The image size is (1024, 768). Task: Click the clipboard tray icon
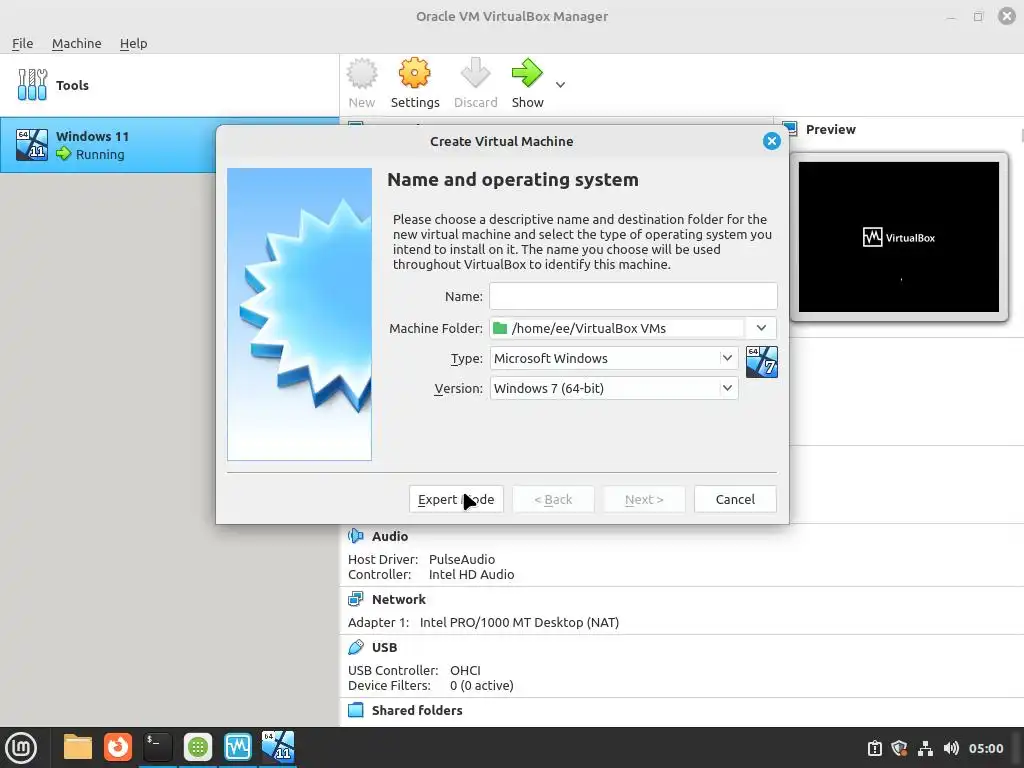(x=874, y=748)
